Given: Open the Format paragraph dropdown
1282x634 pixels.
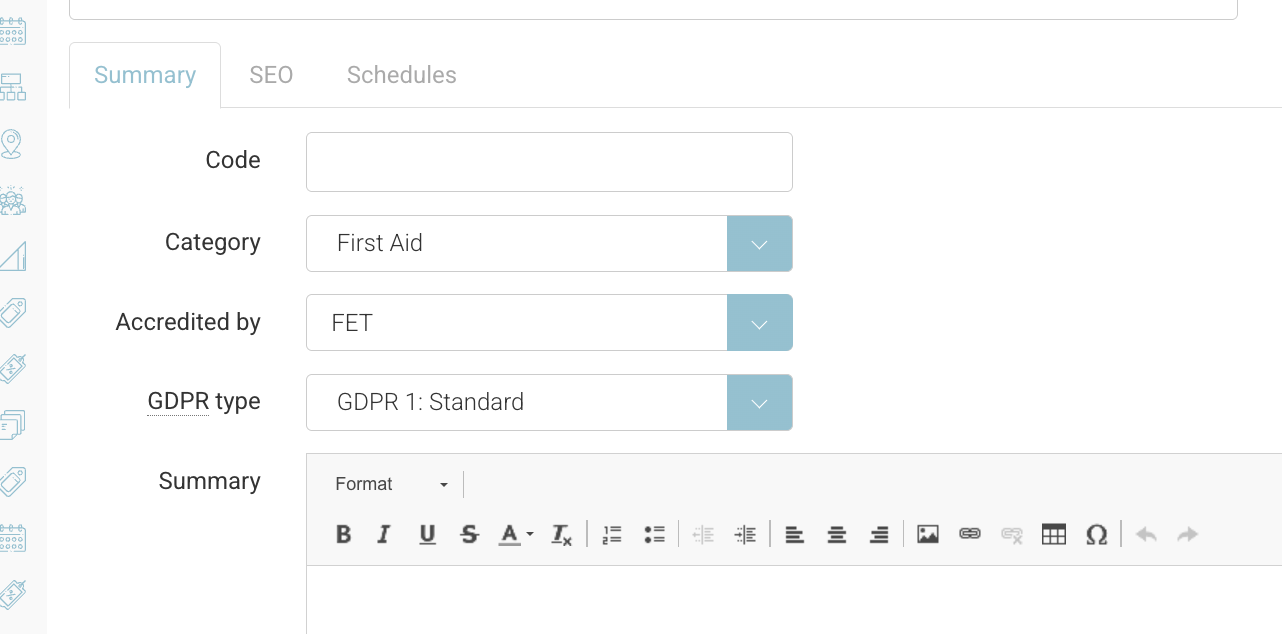Looking at the screenshot, I should coord(392,484).
